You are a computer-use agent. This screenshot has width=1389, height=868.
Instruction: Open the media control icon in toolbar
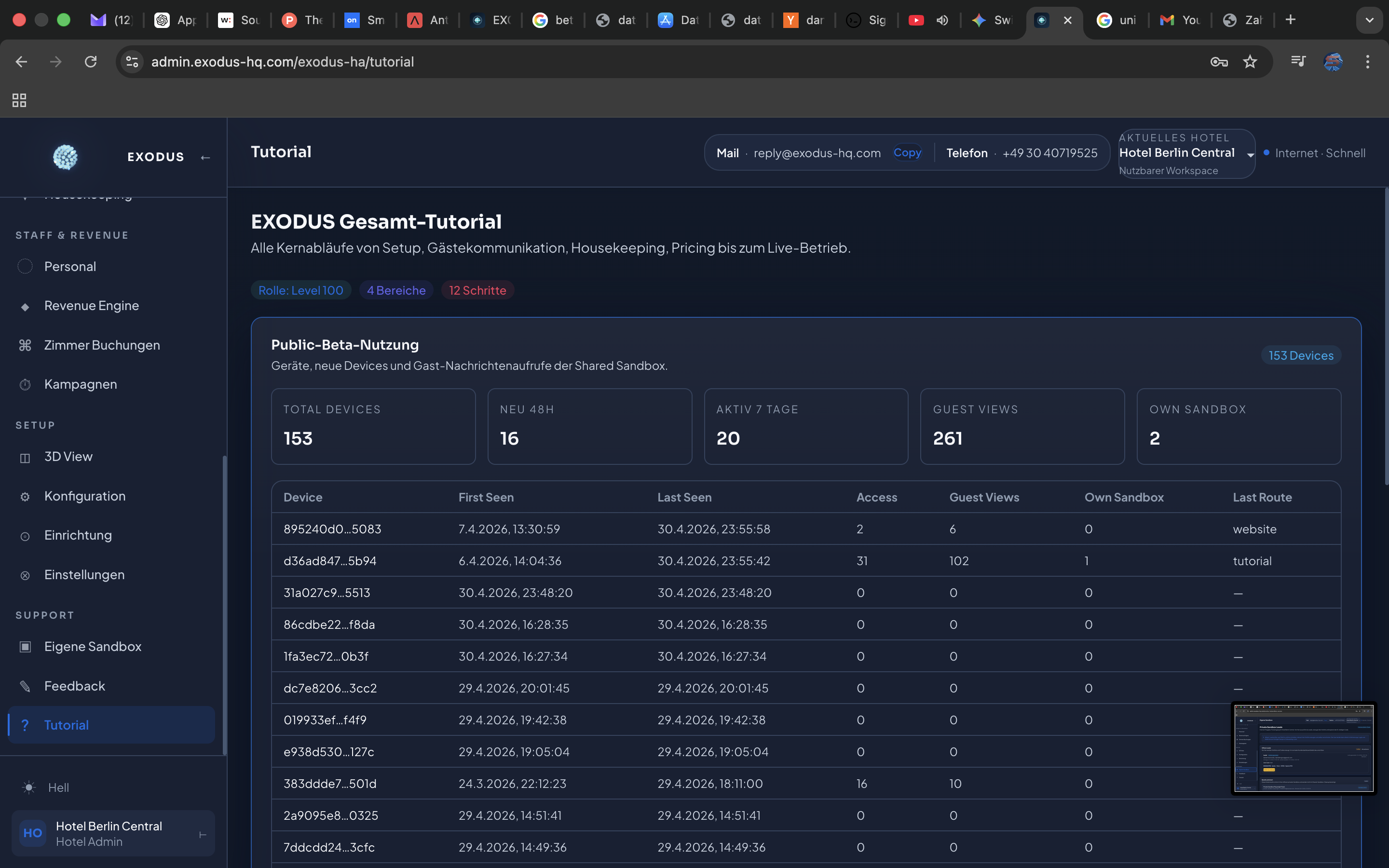[x=1298, y=61]
